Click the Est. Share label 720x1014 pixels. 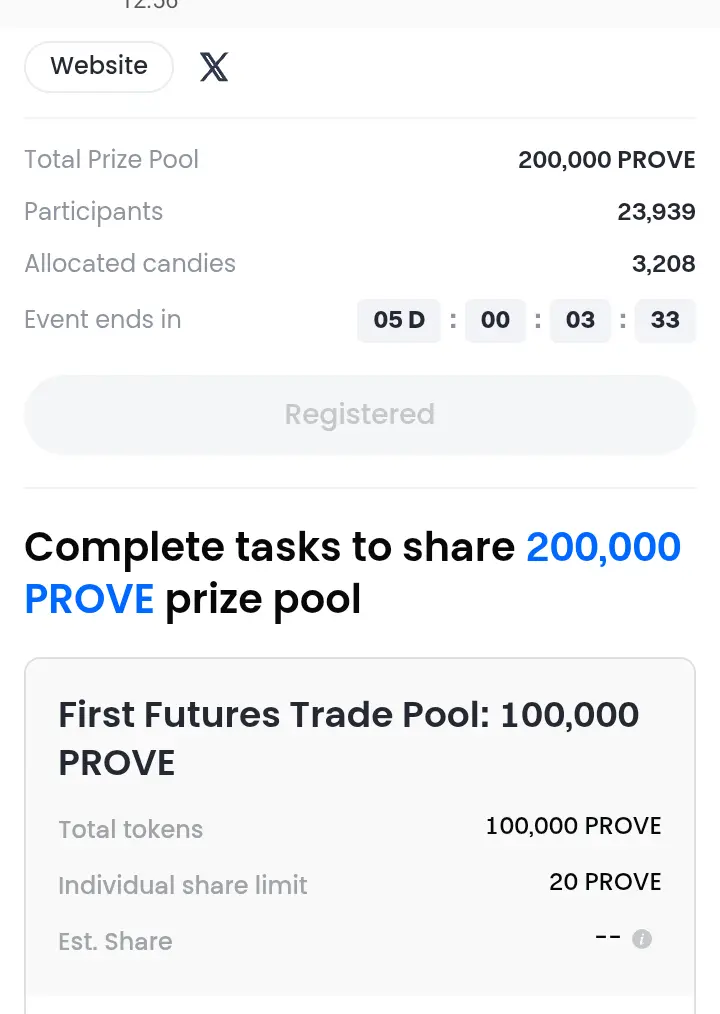point(115,942)
